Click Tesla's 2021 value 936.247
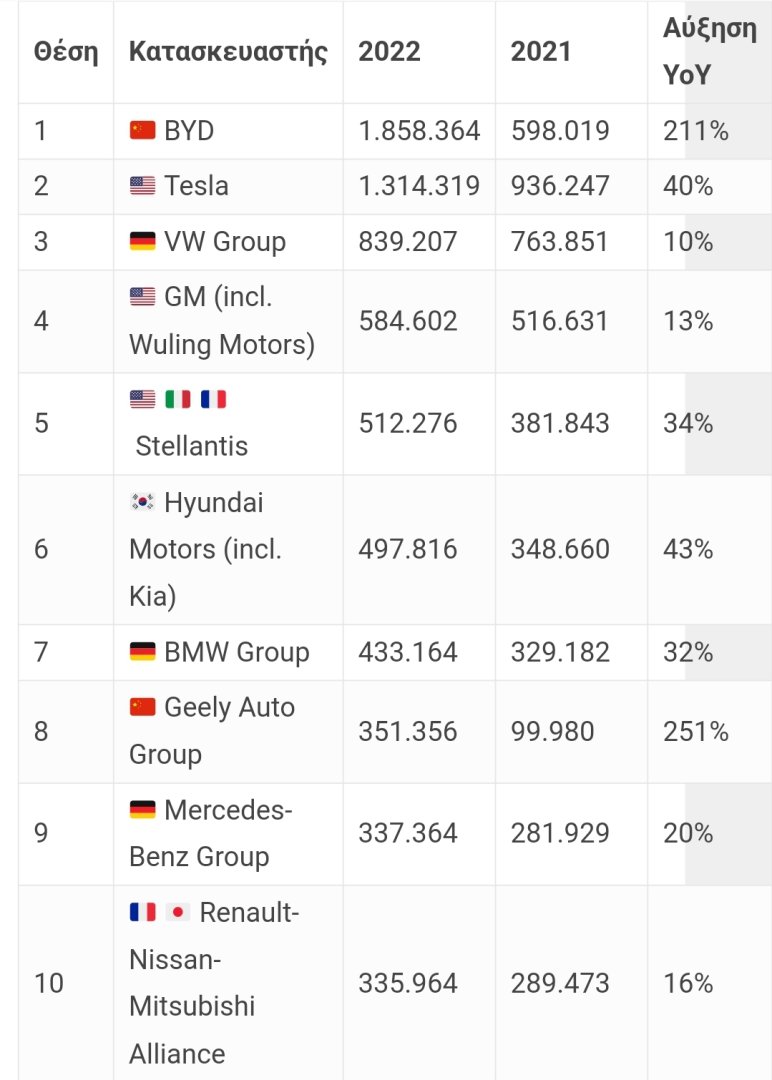The height and width of the screenshot is (1080, 772). pos(560,186)
